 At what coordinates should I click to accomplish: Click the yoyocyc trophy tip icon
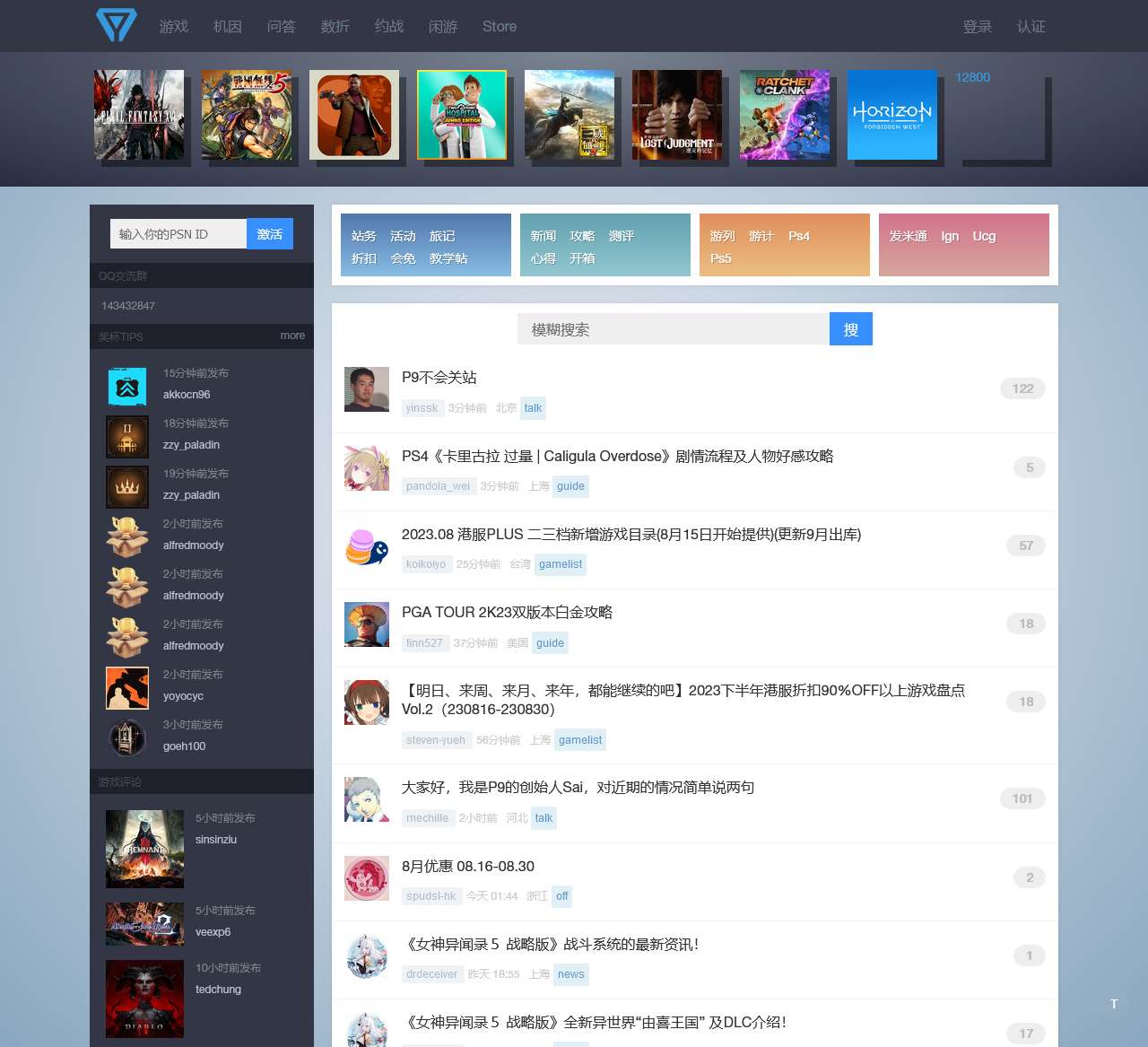(x=127, y=688)
